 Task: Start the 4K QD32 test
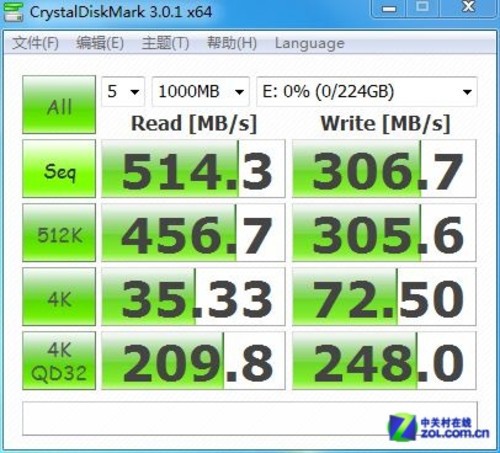point(59,361)
